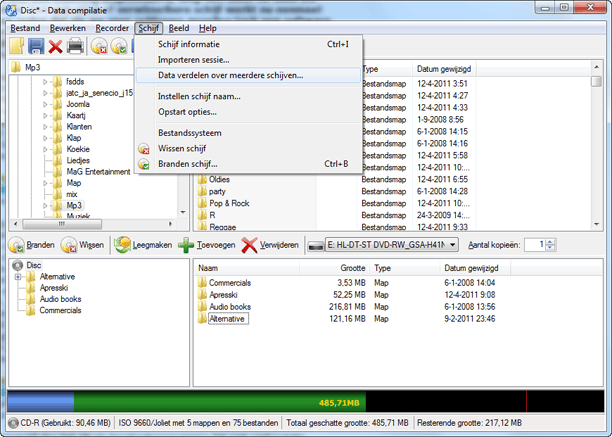Expand the Klanten folder in tree
612x437 pixels.
point(45,127)
